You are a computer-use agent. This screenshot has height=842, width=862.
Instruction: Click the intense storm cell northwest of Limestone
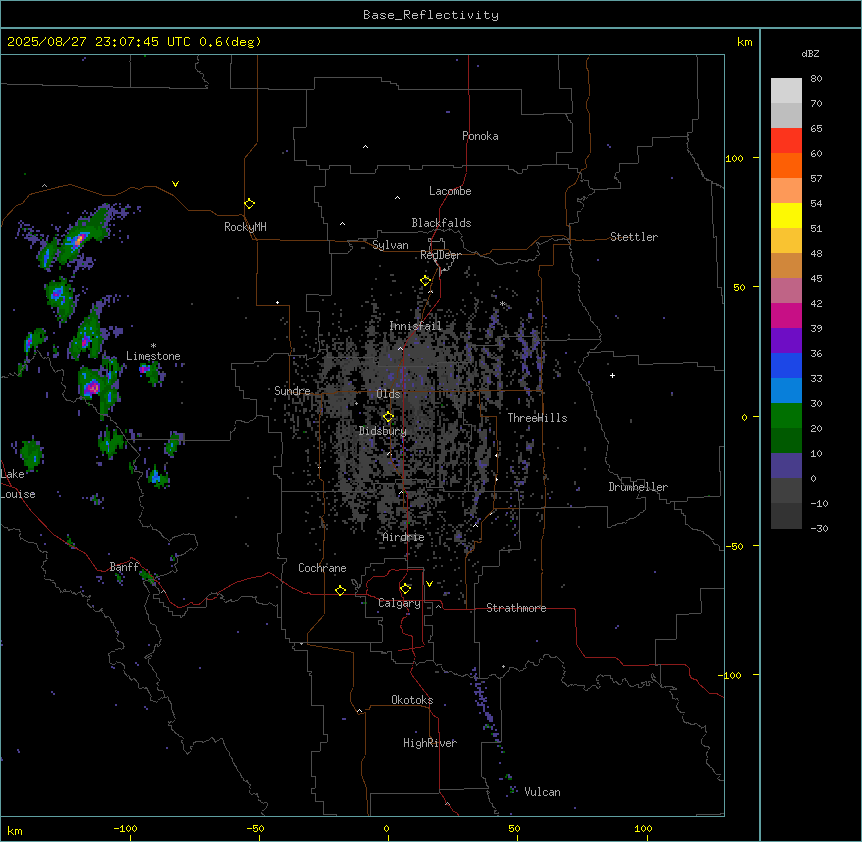[x=80, y=239]
